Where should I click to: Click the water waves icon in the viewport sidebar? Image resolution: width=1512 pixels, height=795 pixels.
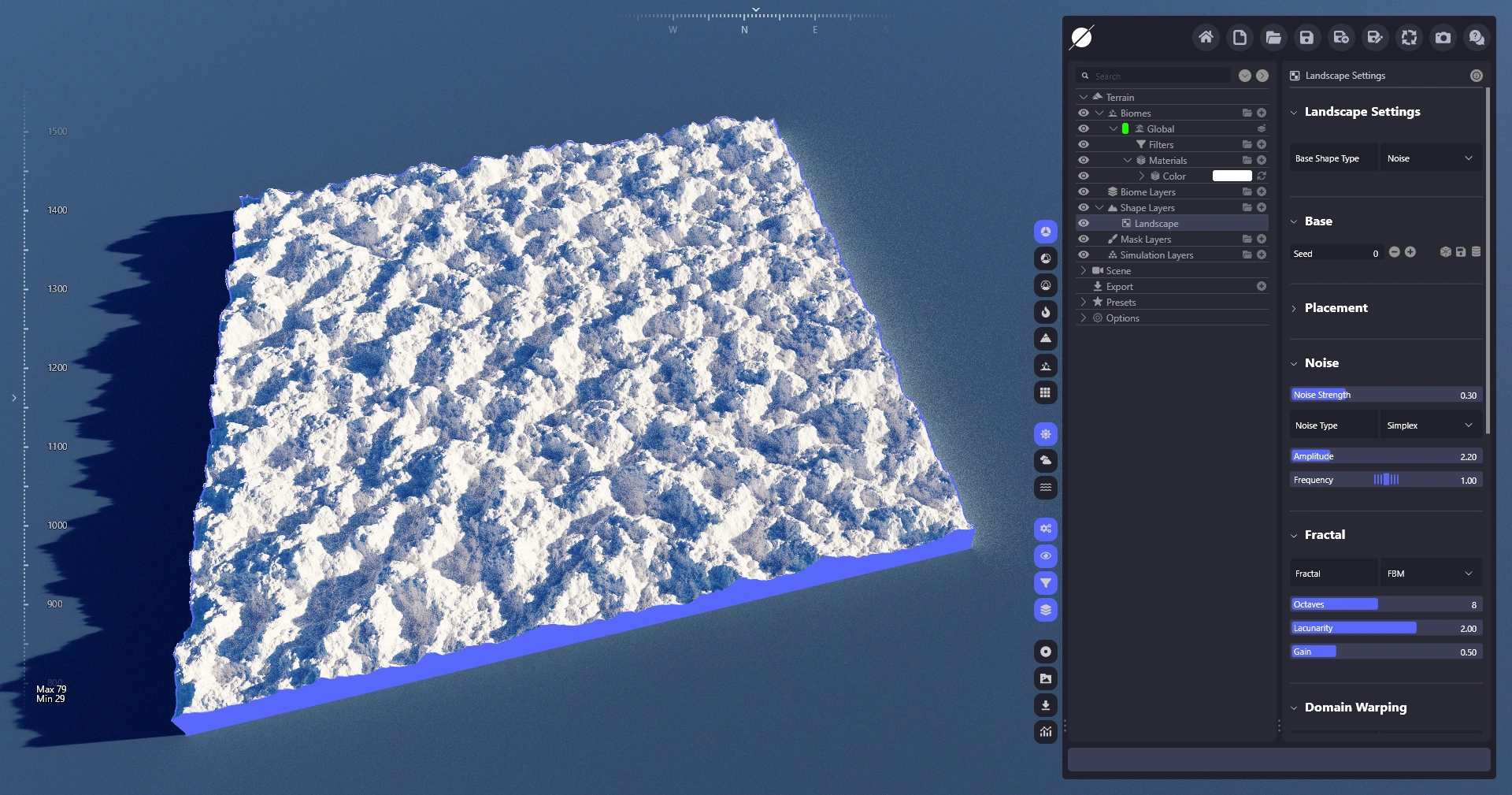(x=1046, y=487)
